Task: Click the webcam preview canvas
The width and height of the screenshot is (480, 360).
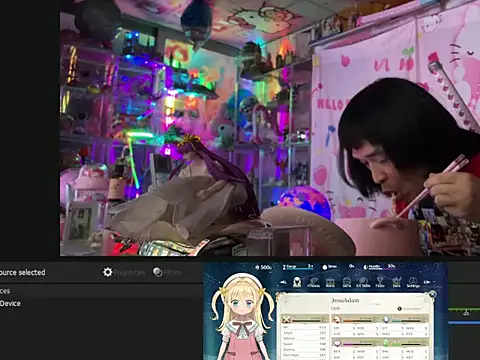Action: [x=270, y=128]
